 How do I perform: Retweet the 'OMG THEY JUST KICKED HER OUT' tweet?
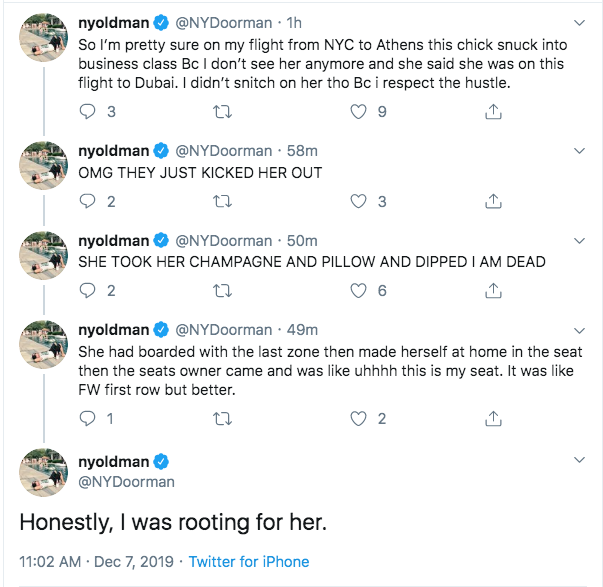pyautogui.click(x=223, y=202)
